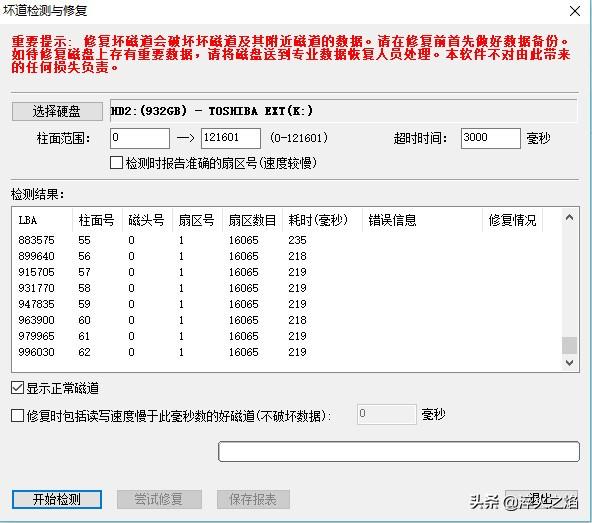Click the 柱面号 column header
The height and width of the screenshot is (523, 592).
[97, 220]
